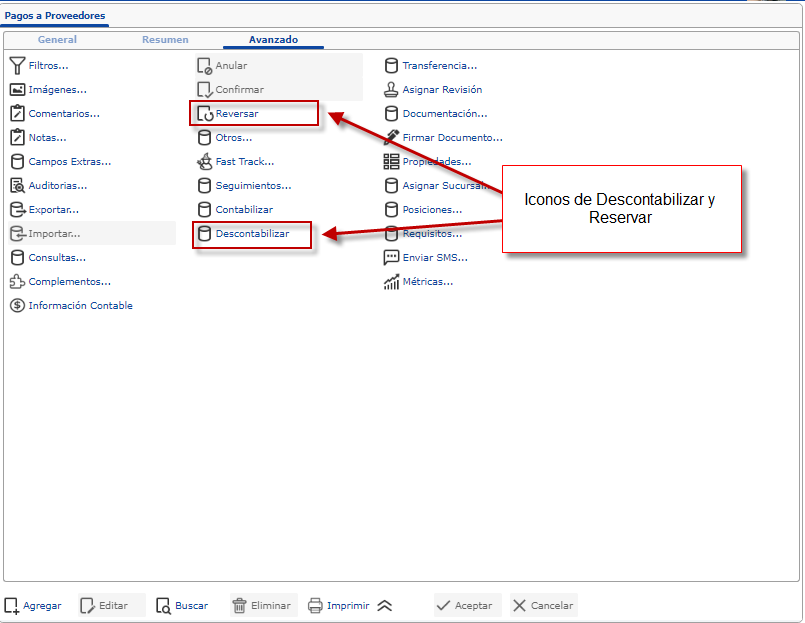Click the Consultas cylinder icon
Image resolution: width=805 pixels, height=623 pixels.
pyautogui.click(x=17, y=258)
